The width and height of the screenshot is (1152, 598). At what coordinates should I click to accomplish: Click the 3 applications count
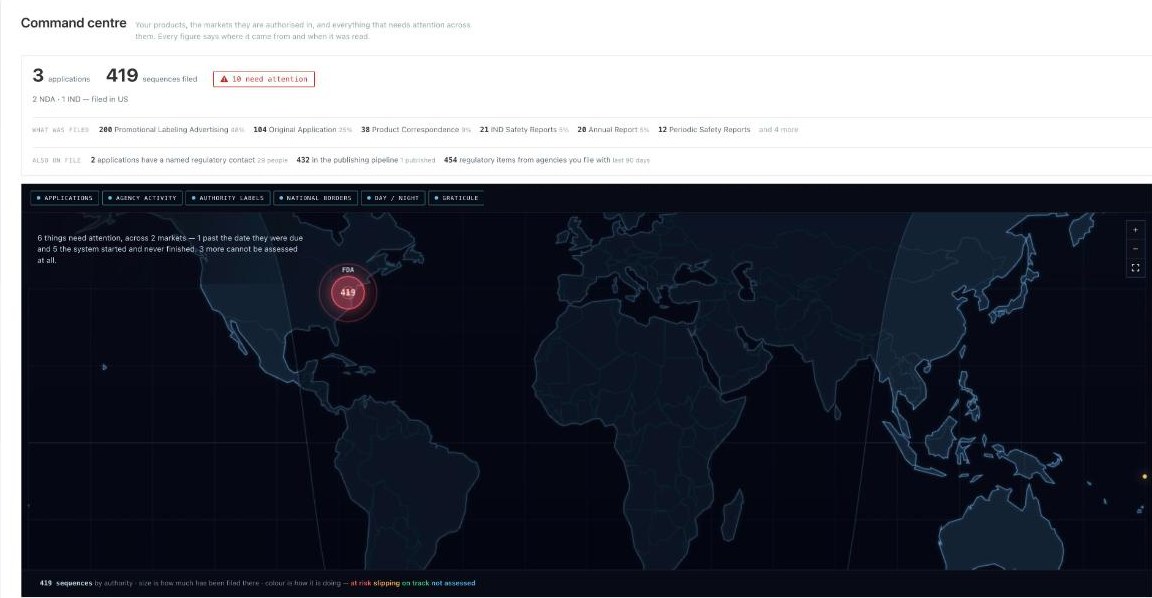61,76
